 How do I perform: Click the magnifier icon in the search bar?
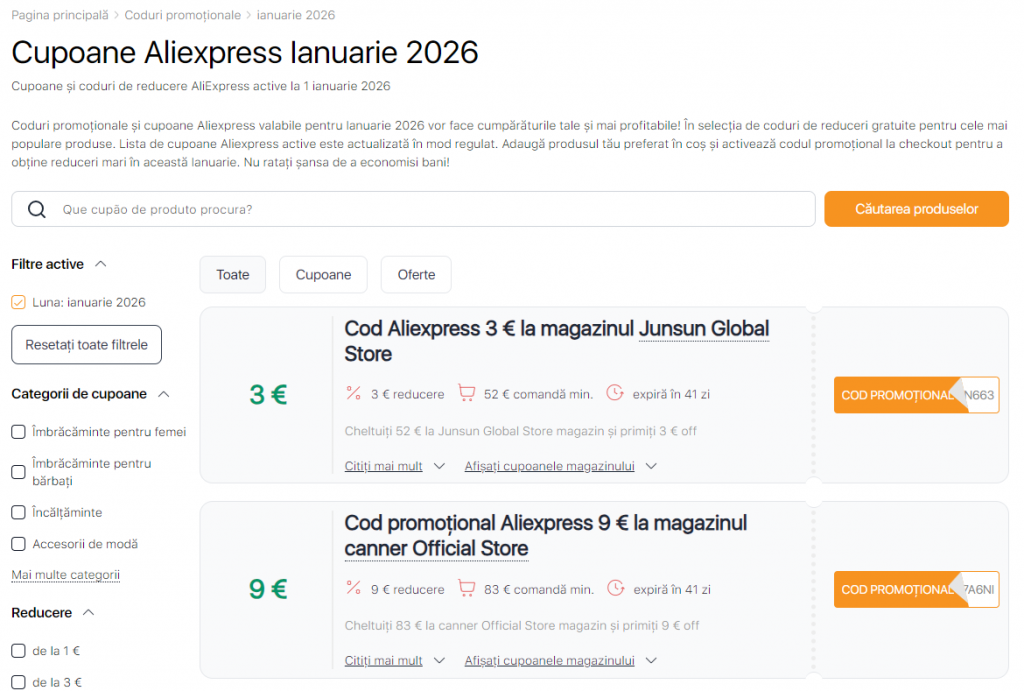point(37,209)
